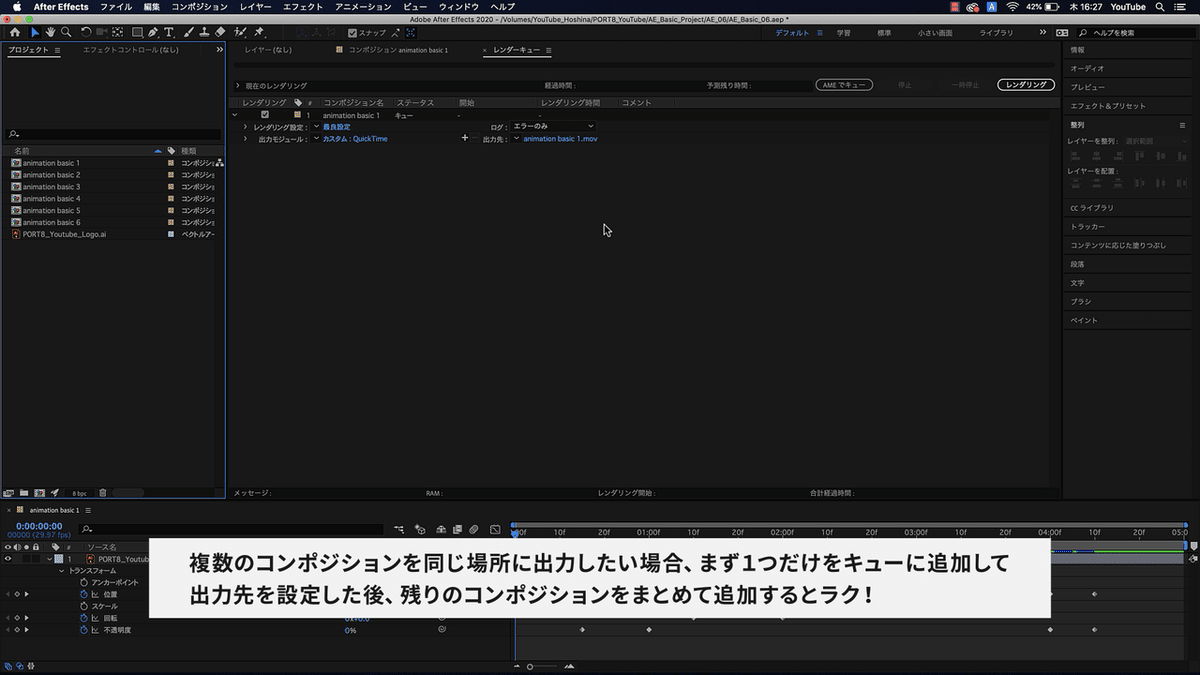Click the Home icon in toolbar
Viewport: 1200px width, 675px height.
tap(15, 33)
